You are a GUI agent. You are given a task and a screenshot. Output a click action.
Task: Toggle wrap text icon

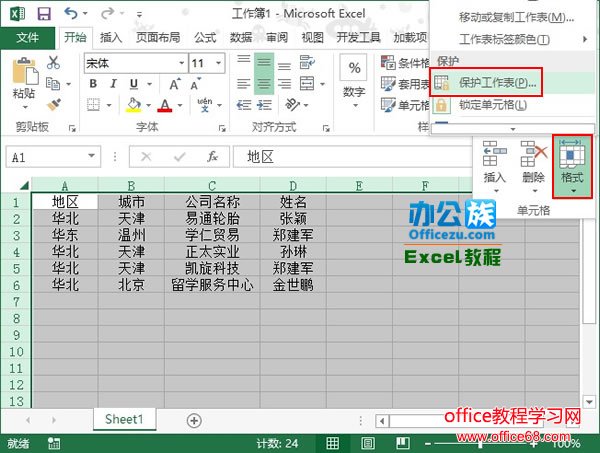click(x=307, y=62)
